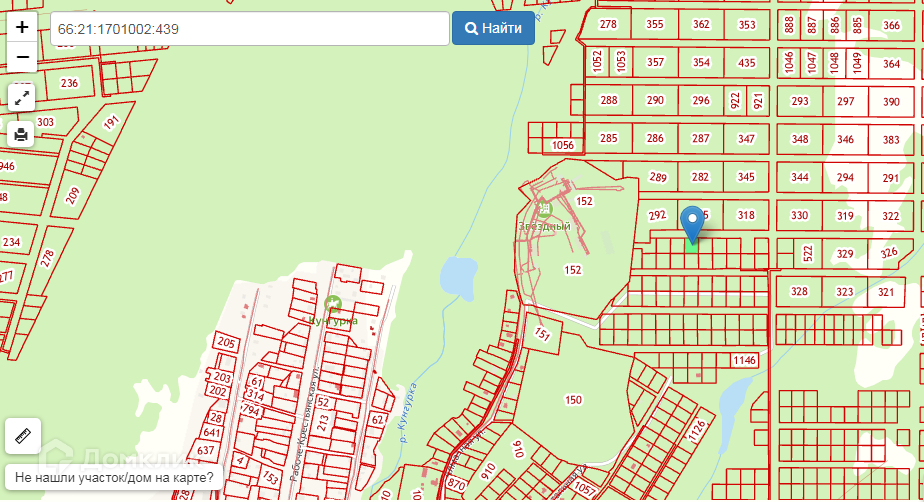This screenshot has width=924, height=502.
Task: Zoom out the map with minus button
Action: 22,57
